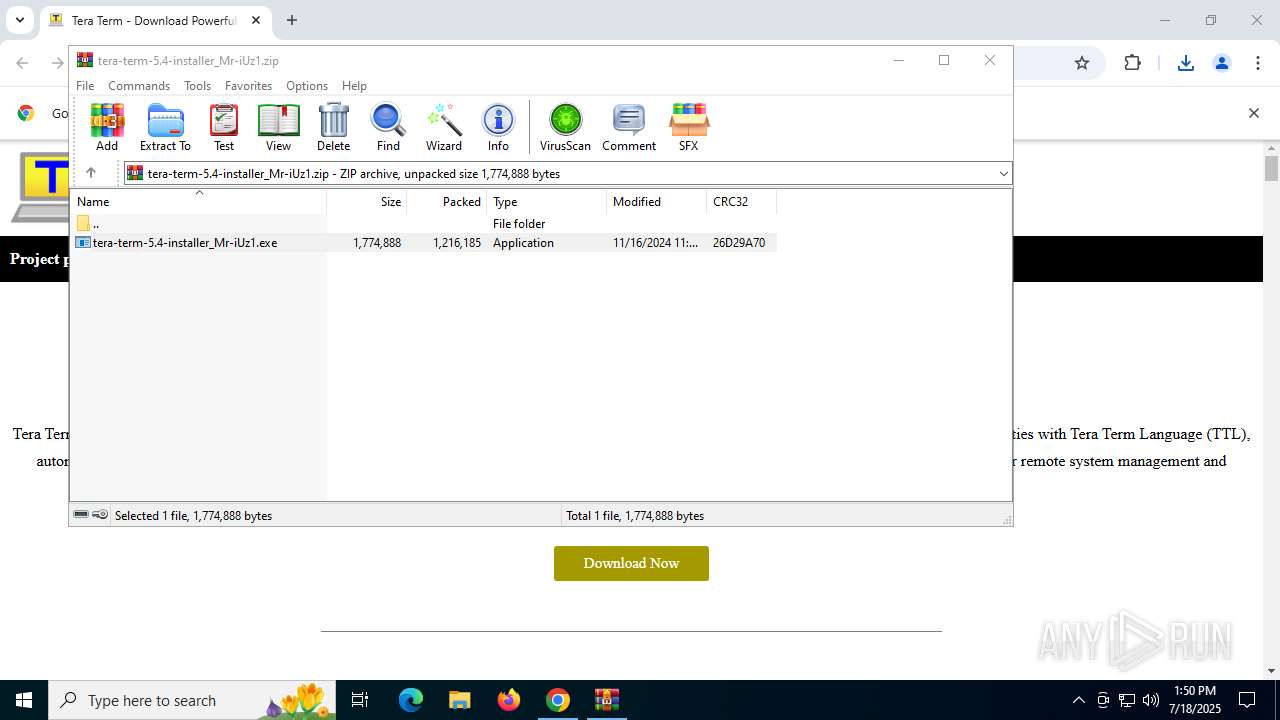Sort file list by Type column
The image size is (1280, 720).
[x=547, y=202]
